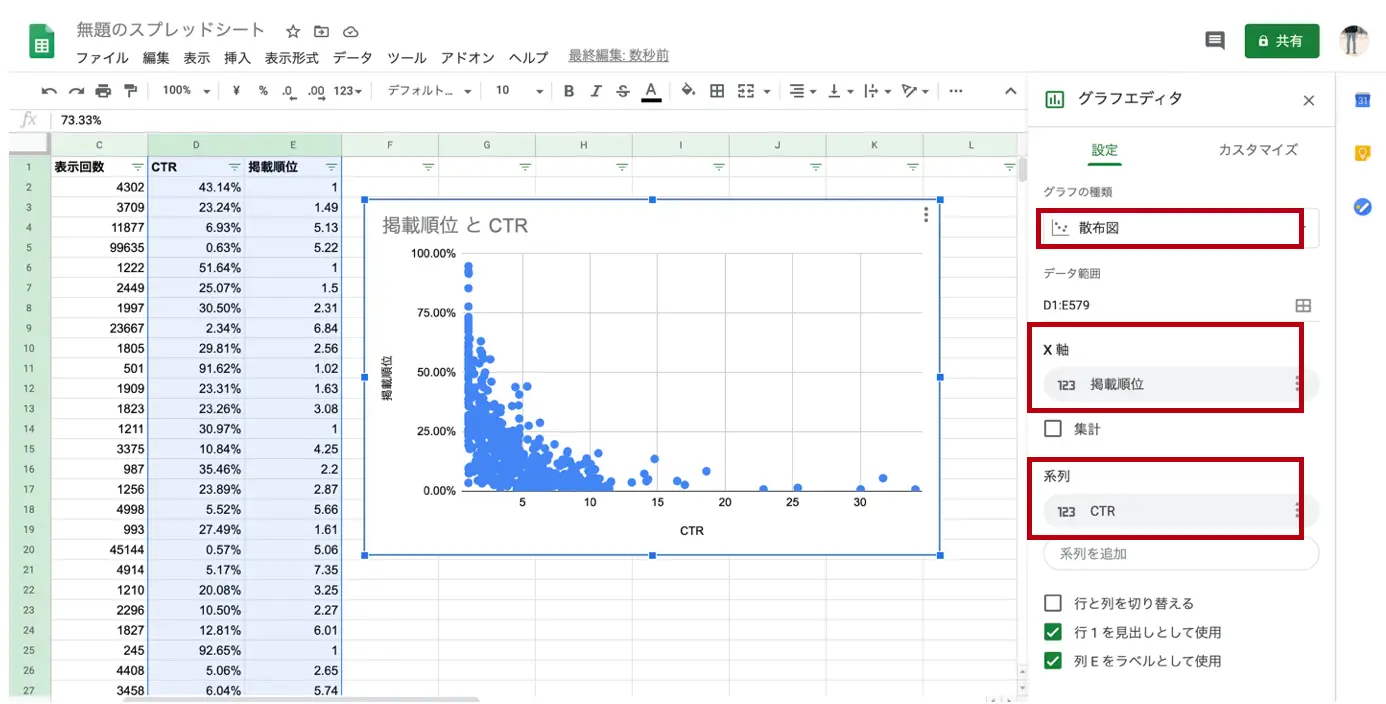Toggle strikethrough formatting
The height and width of the screenshot is (704, 1386).
[623, 91]
